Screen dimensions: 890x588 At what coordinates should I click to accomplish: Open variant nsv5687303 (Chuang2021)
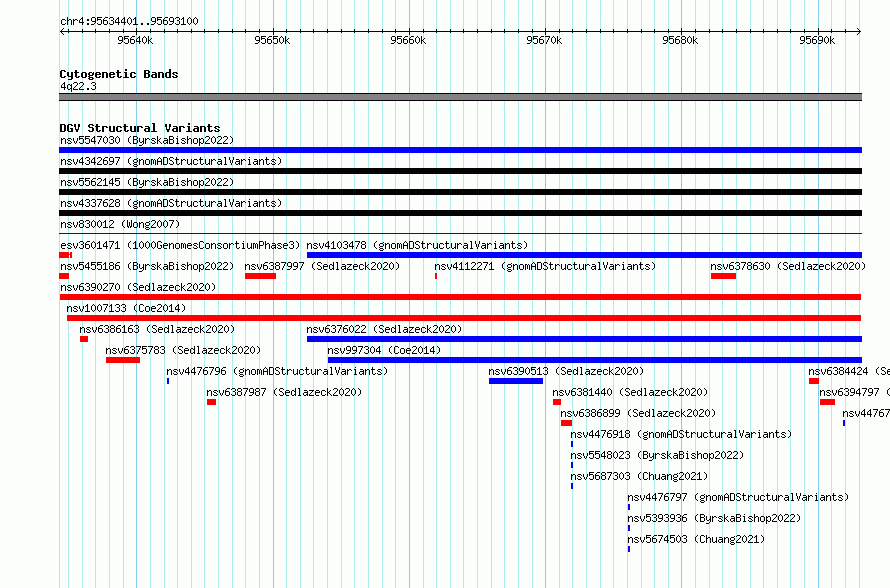pyautogui.click(x=639, y=476)
